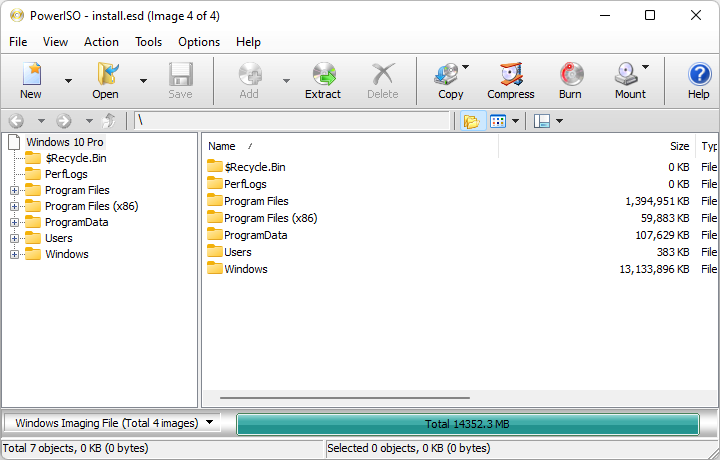This screenshot has width=720, height=460.
Task: Click the Mount virtual drive icon
Action: (x=628, y=80)
